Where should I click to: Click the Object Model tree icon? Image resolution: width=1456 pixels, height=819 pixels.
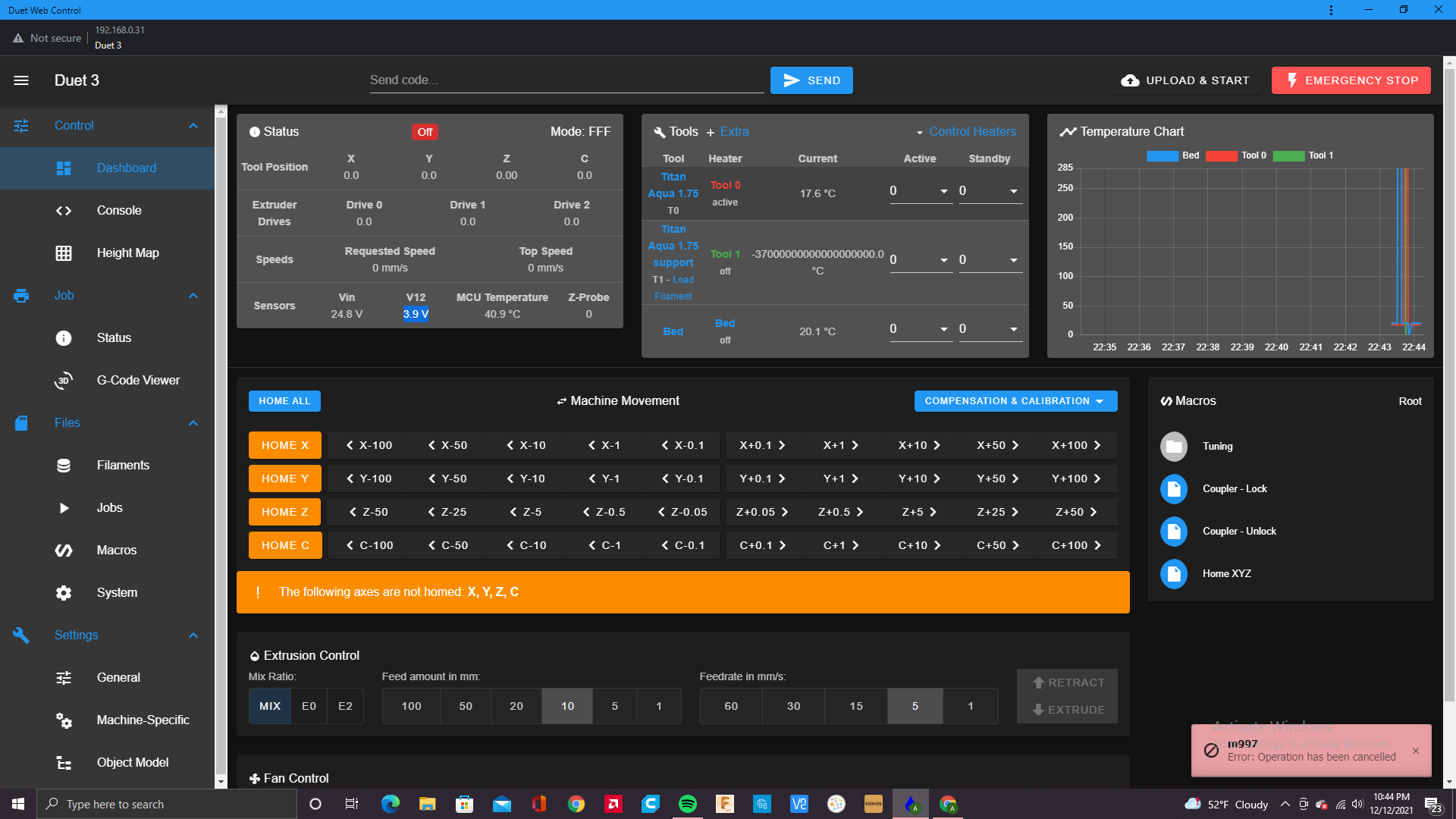pos(64,763)
